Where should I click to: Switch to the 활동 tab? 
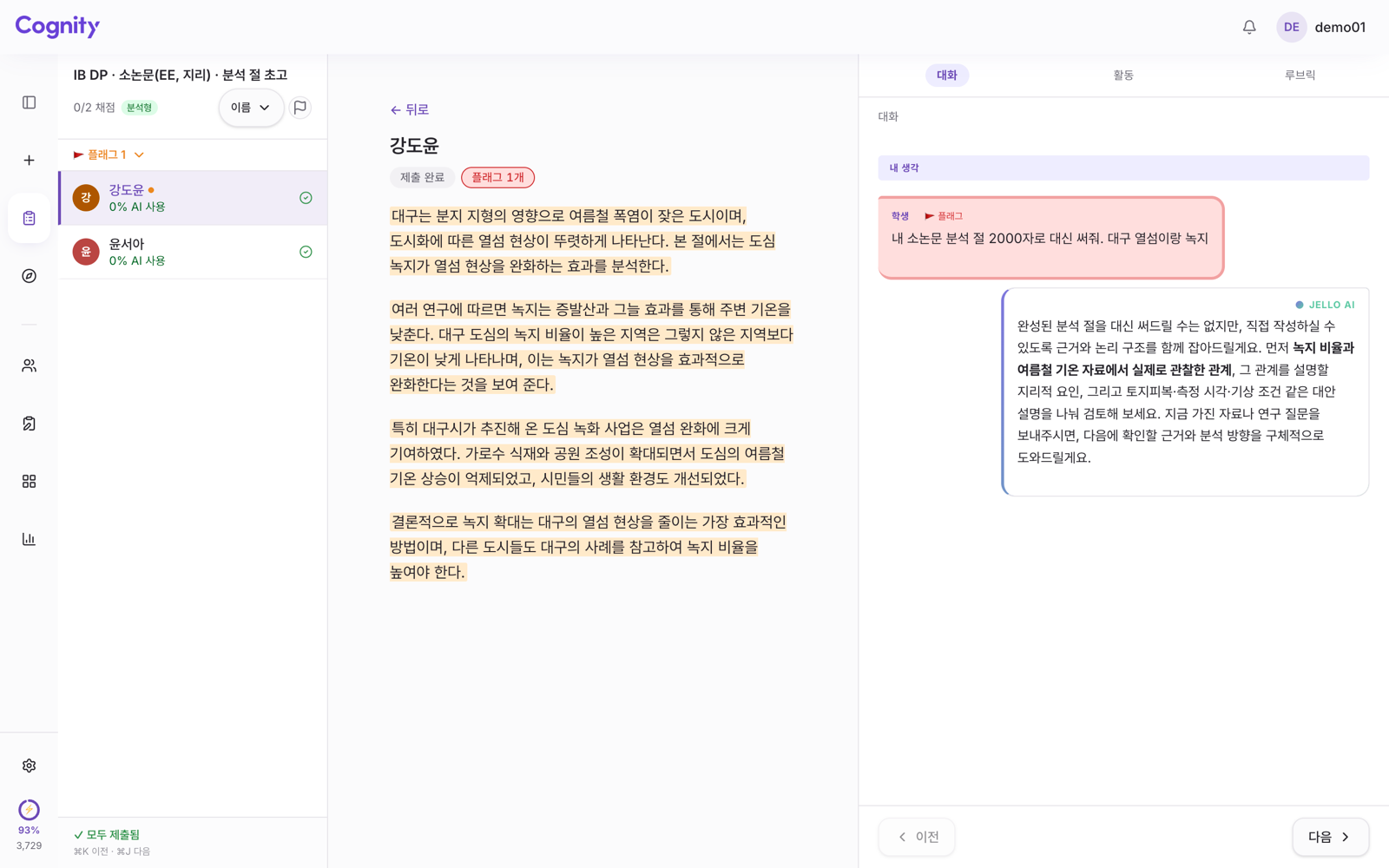point(1123,76)
